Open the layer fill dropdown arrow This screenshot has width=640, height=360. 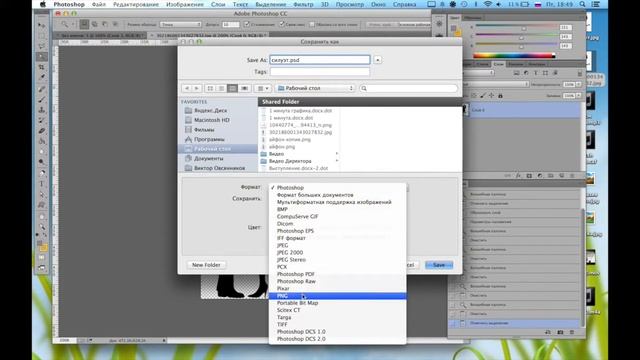coord(578,96)
